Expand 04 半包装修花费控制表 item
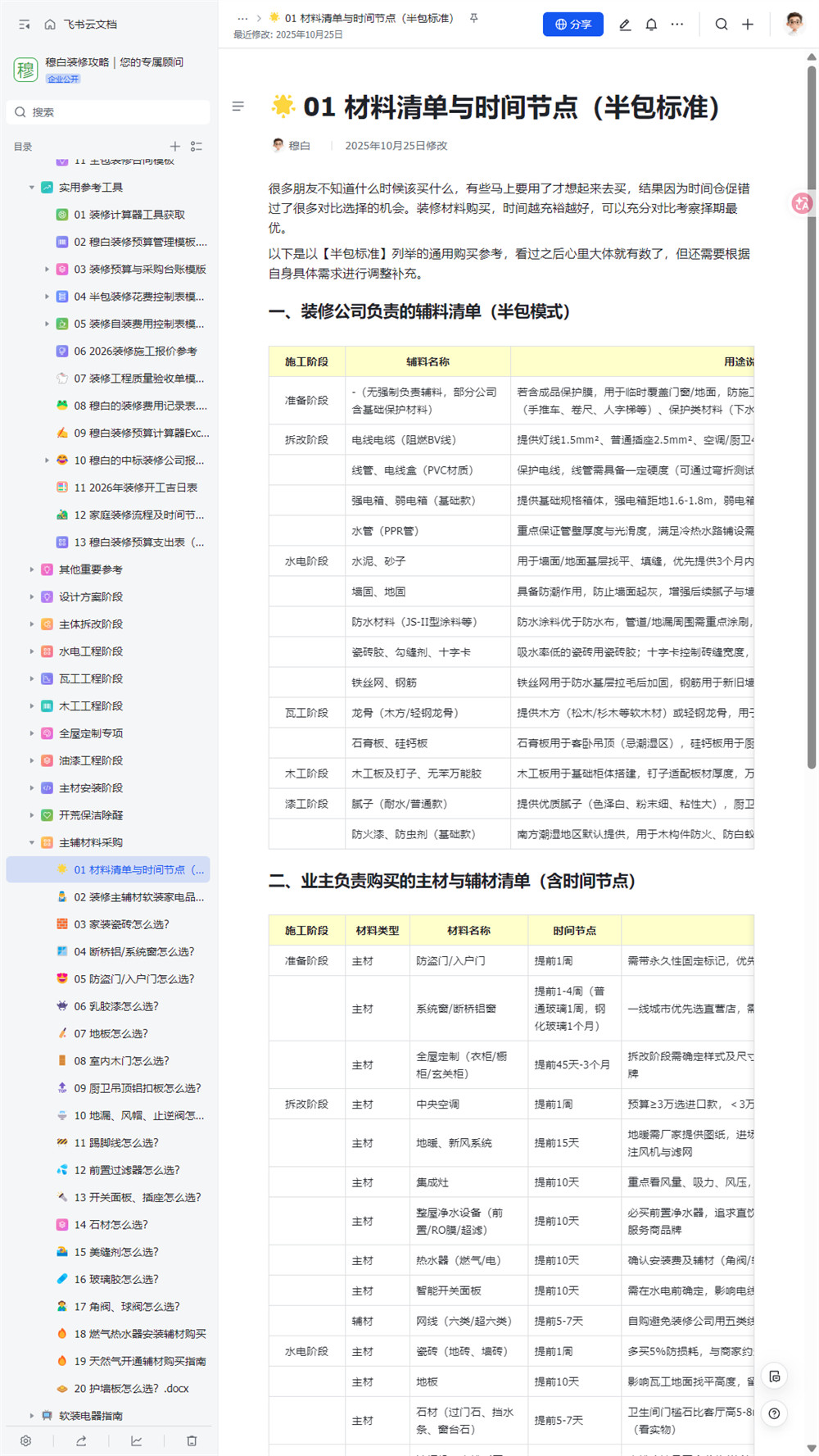The height and width of the screenshot is (1456, 819). tap(47, 297)
